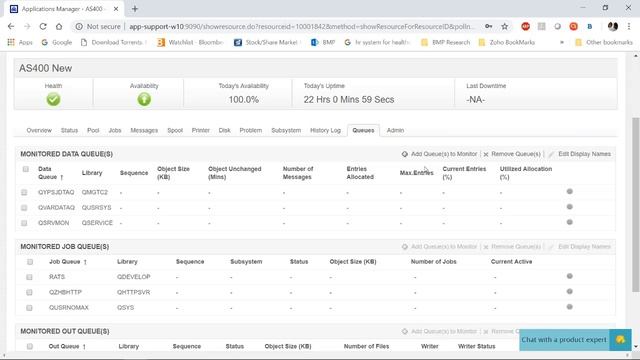This screenshot has width=640, height=360.
Task: Open Chat with a product expert
Action: (x=564, y=340)
